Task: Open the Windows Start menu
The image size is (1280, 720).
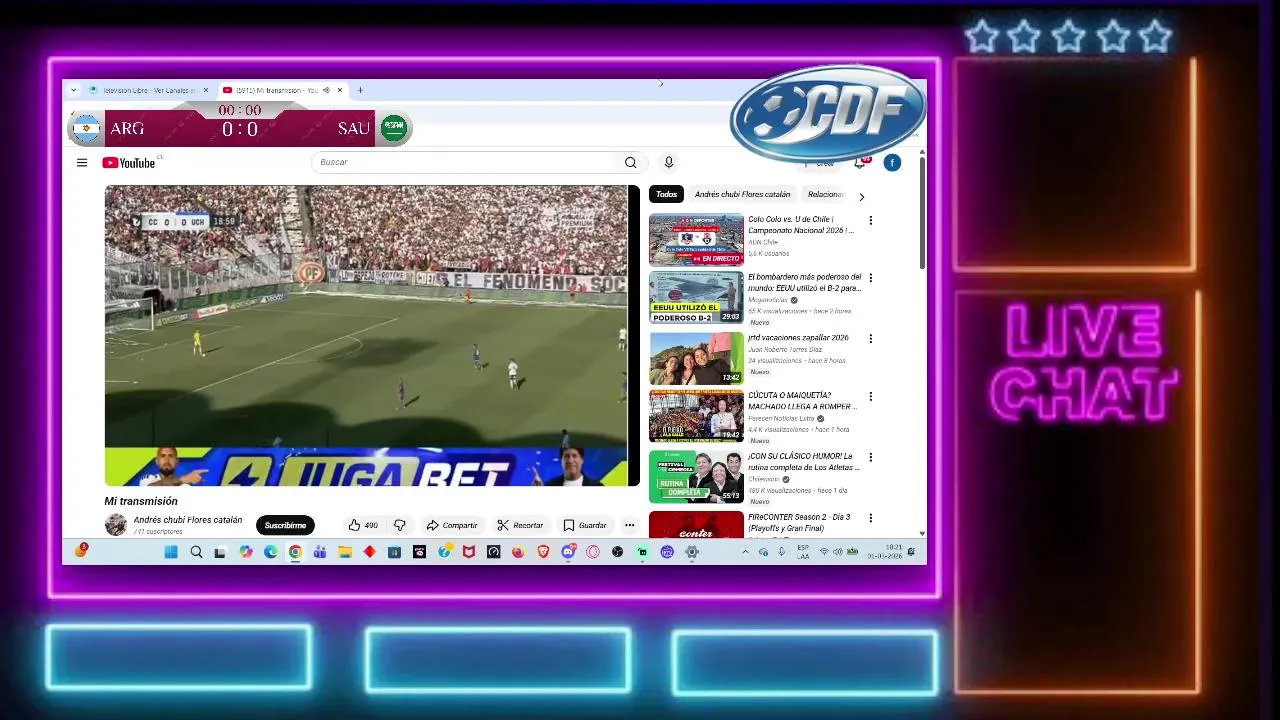Action: (171, 552)
